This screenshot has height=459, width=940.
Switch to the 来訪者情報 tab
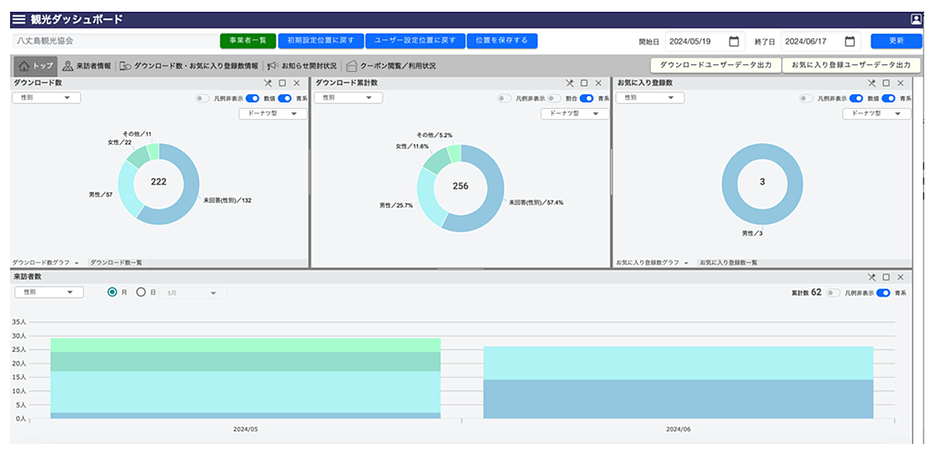[87, 66]
